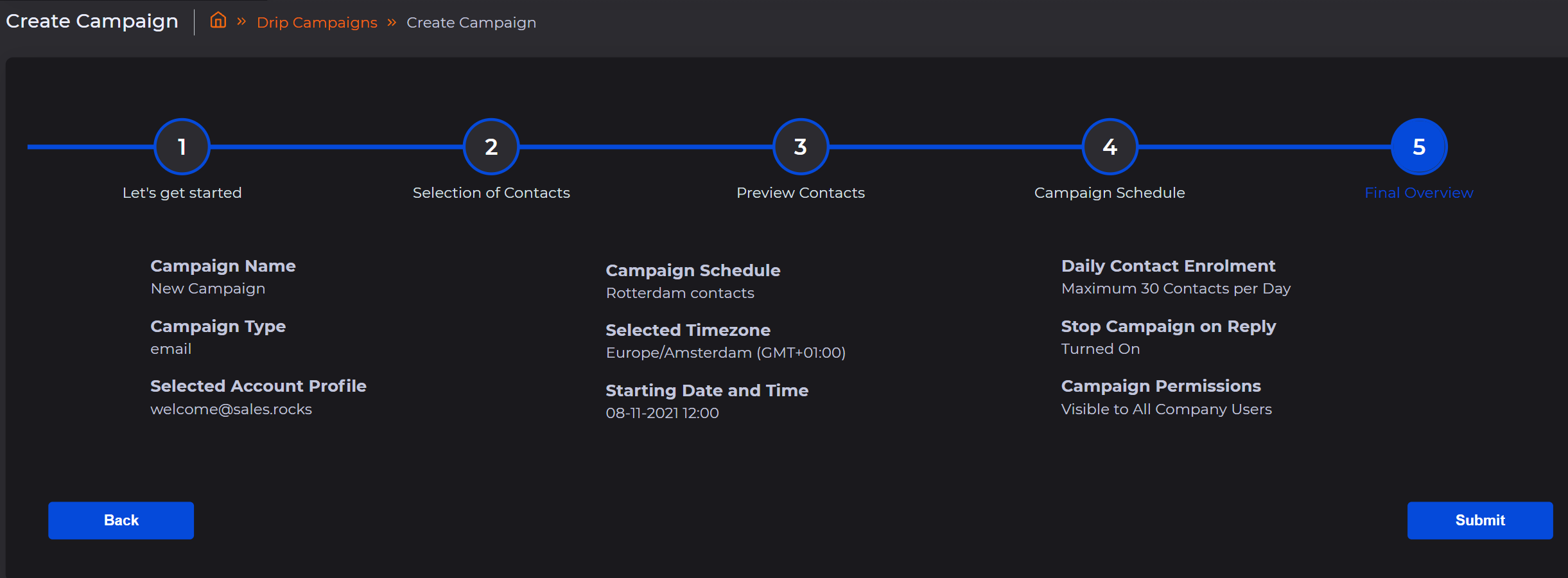Select step 3 circle in the wizard

[x=801, y=147]
